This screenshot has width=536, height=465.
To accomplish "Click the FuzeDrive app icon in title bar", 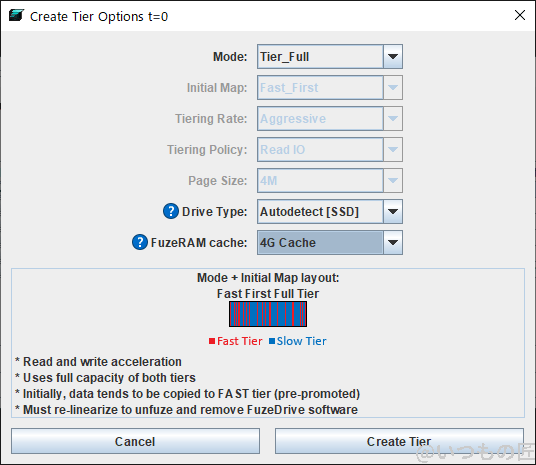I will pyautogui.click(x=16, y=16).
